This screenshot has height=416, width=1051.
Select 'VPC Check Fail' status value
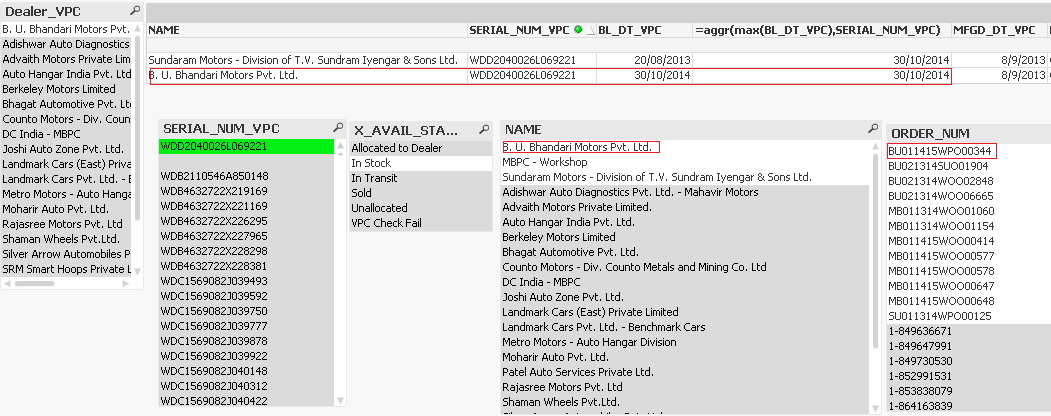(x=421, y=223)
